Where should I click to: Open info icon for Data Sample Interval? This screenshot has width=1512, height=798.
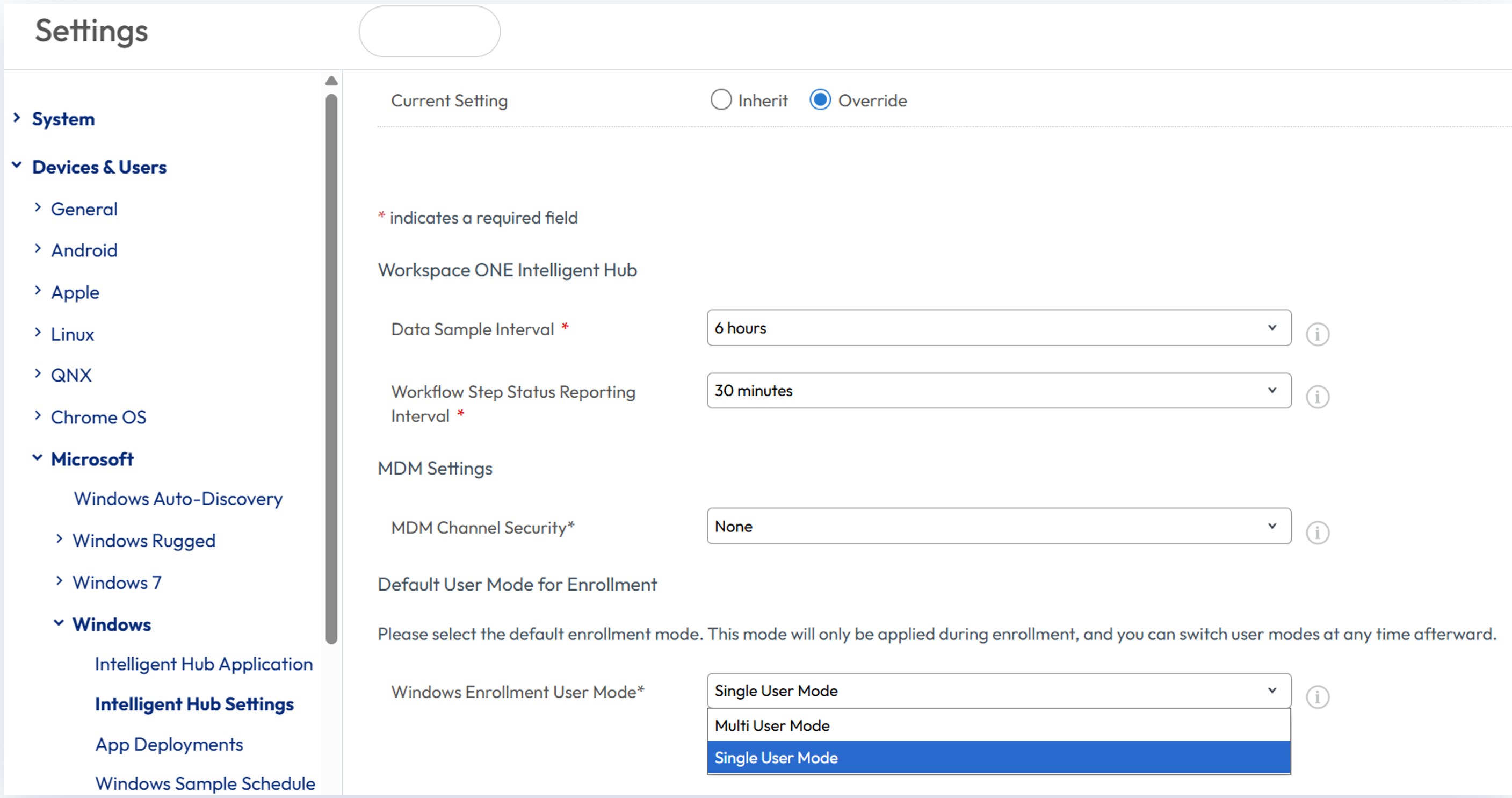click(x=1317, y=334)
